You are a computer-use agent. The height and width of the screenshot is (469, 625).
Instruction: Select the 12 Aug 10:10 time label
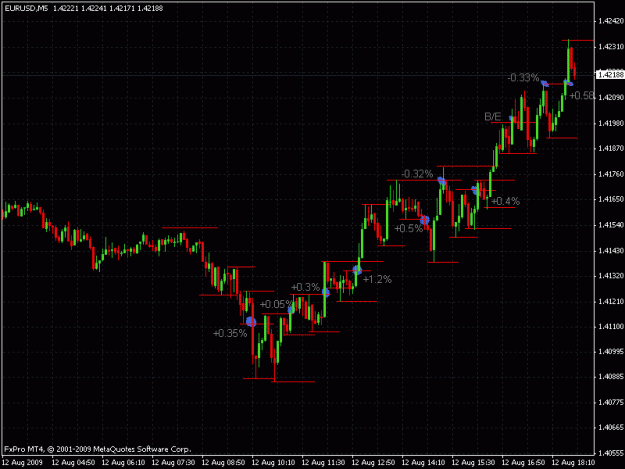tap(273, 463)
